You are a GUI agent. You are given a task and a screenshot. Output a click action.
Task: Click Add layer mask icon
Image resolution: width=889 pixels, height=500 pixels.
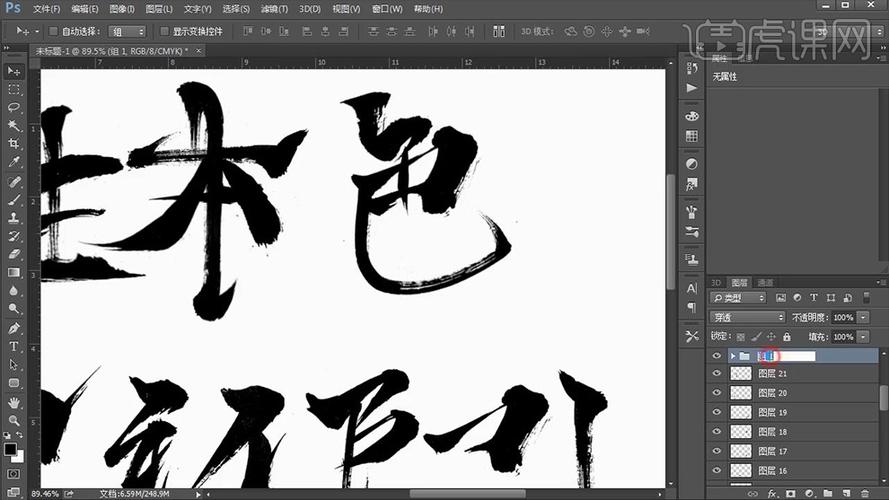pos(790,494)
